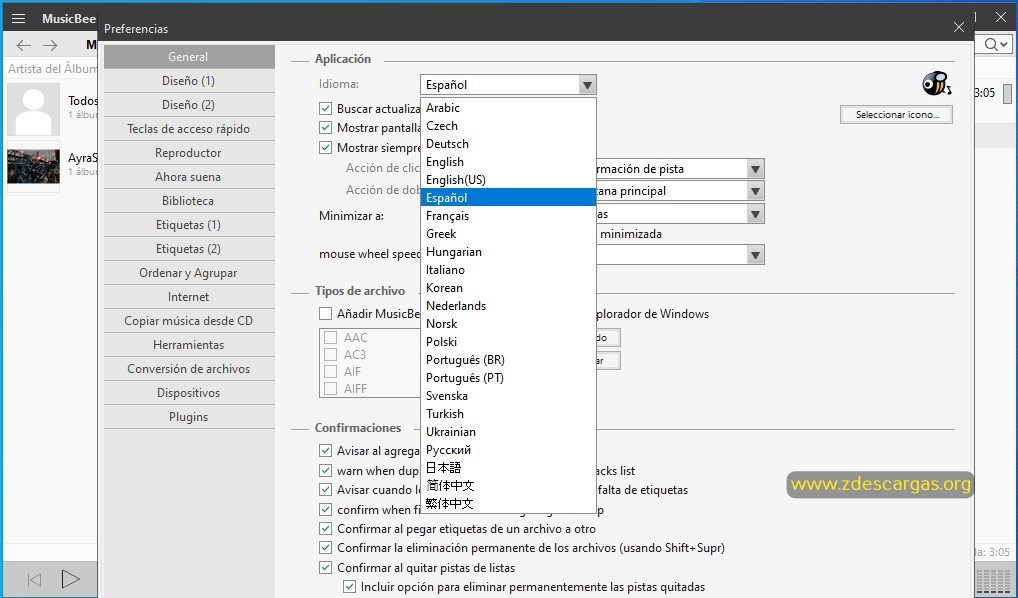Open the información de pista dropdown
Viewport: 1018px width, 598px height.
754,169
